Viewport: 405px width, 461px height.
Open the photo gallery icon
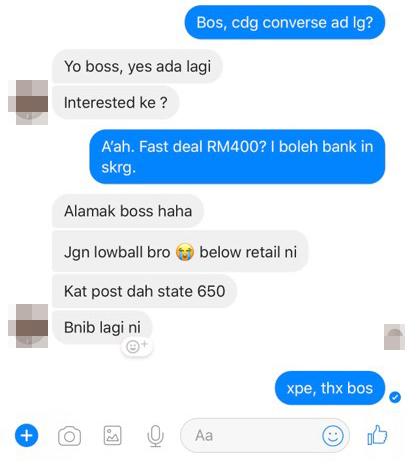click(x=113, y=435)
